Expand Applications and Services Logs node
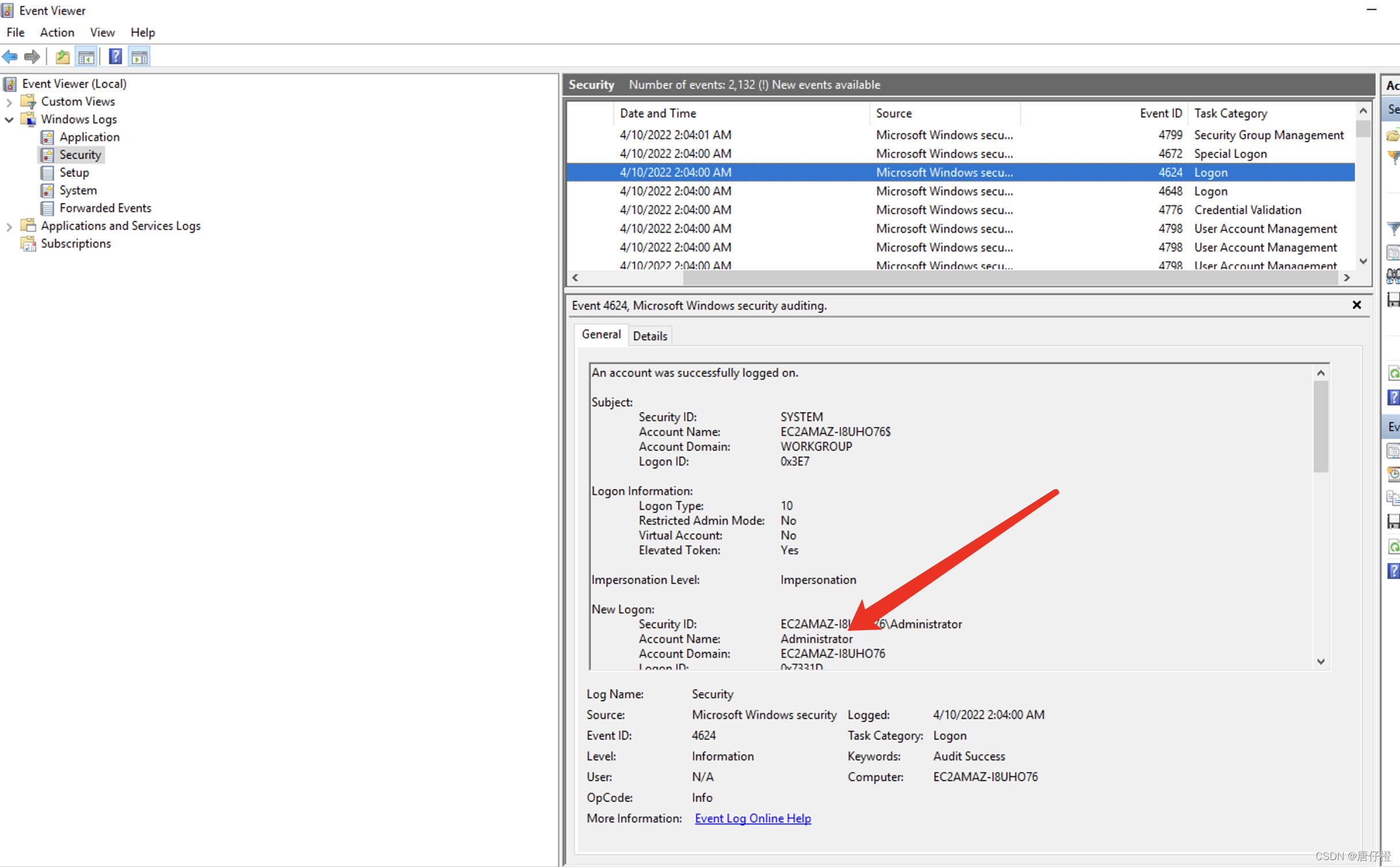Image resolution: width=1400 pixels, height=867 pixels. (x=9, y=227)
